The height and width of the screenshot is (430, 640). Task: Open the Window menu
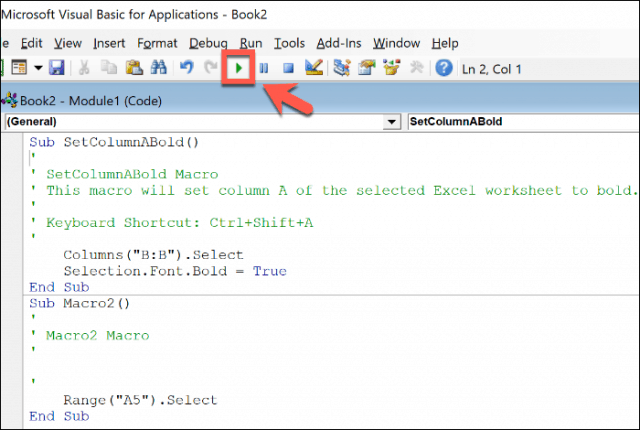(396, 43)
